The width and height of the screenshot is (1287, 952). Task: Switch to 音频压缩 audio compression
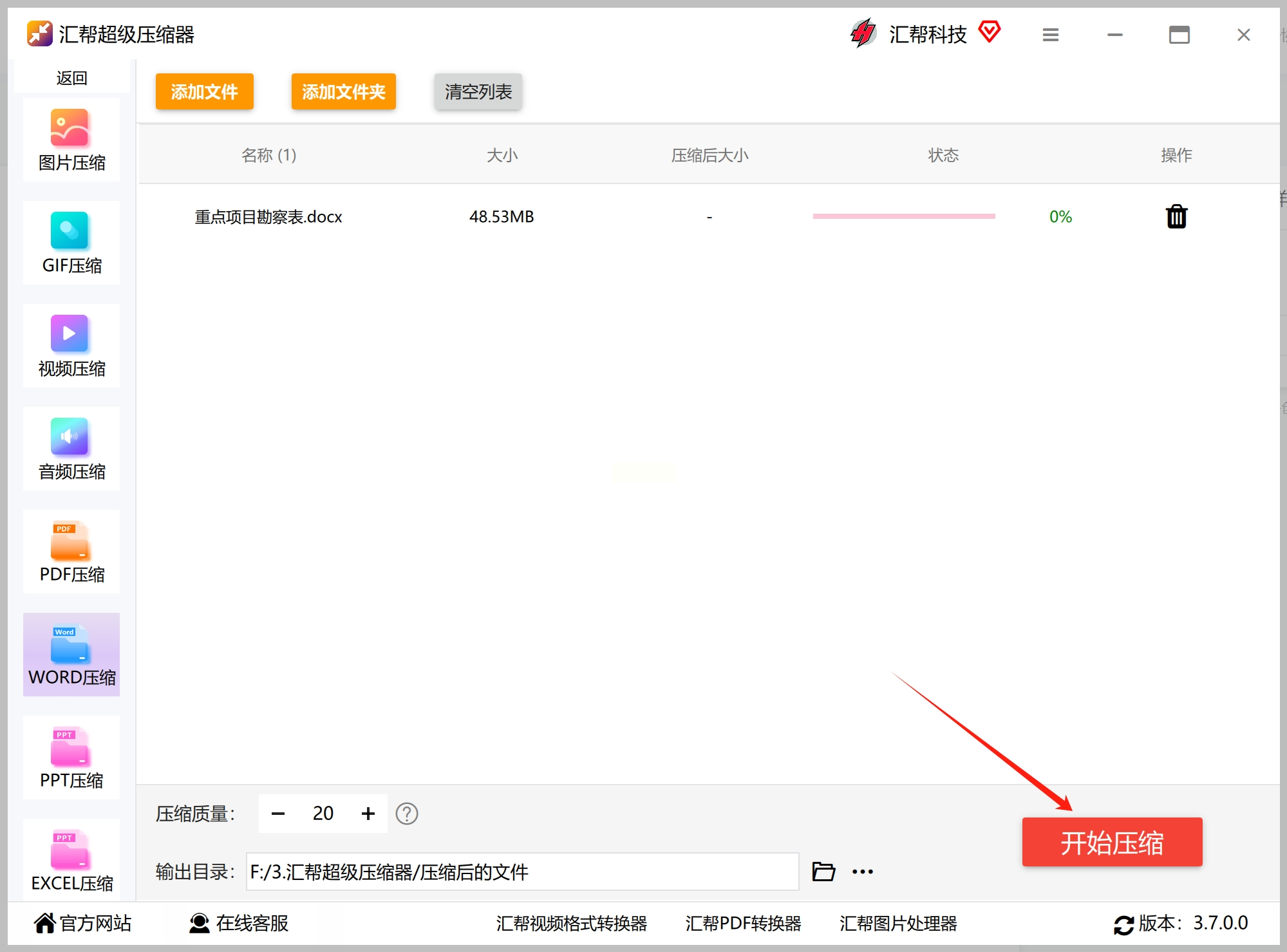point(71,449)
